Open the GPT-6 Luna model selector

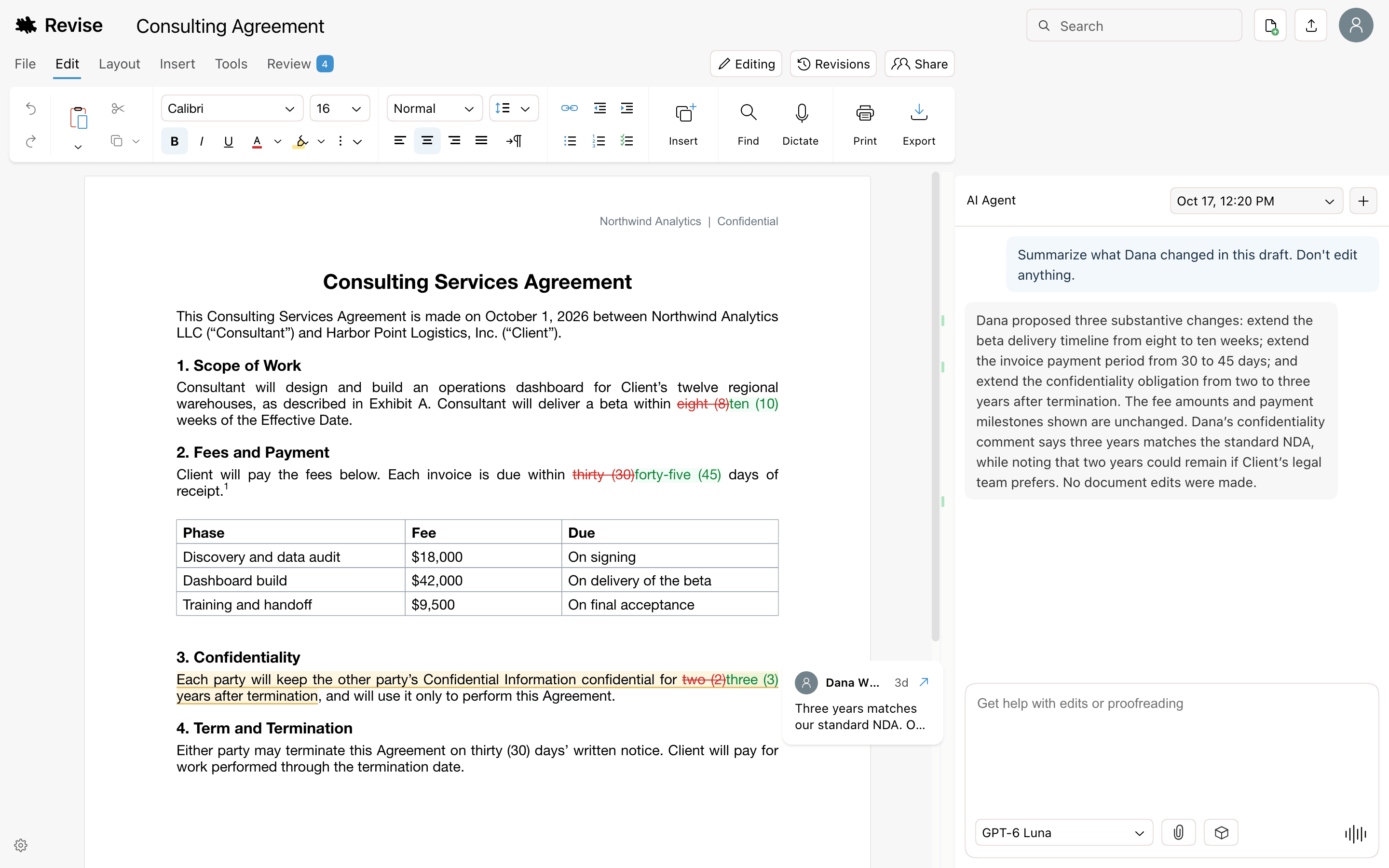coord(1063,832)
